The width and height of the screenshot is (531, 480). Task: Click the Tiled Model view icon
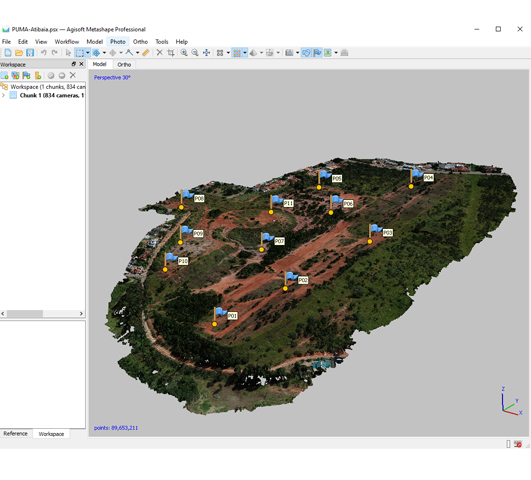click(x=270, y=53)
